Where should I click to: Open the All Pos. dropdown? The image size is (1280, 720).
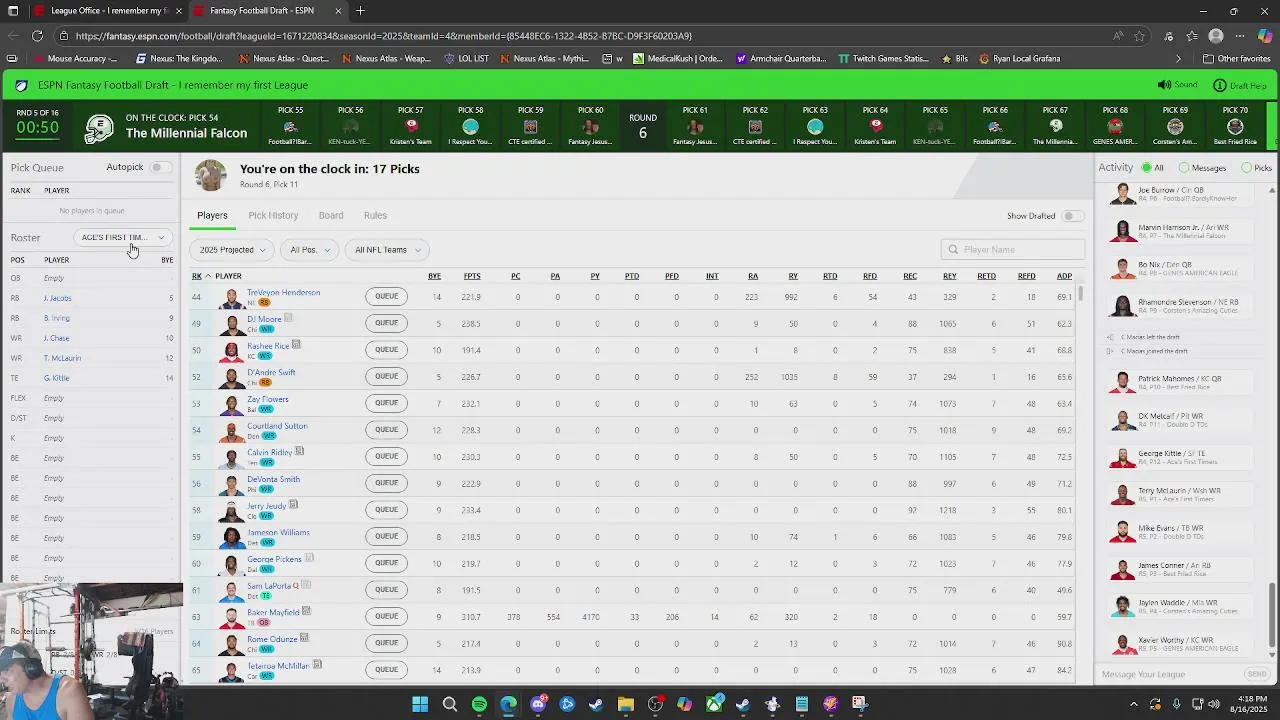coord(309,250)
